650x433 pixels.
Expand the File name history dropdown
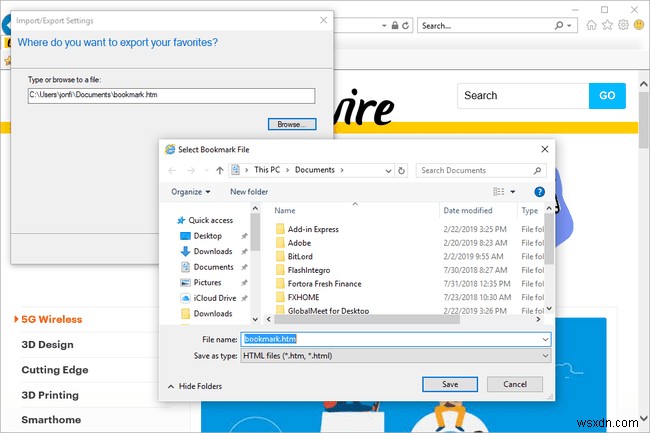(x=545, y=339)
